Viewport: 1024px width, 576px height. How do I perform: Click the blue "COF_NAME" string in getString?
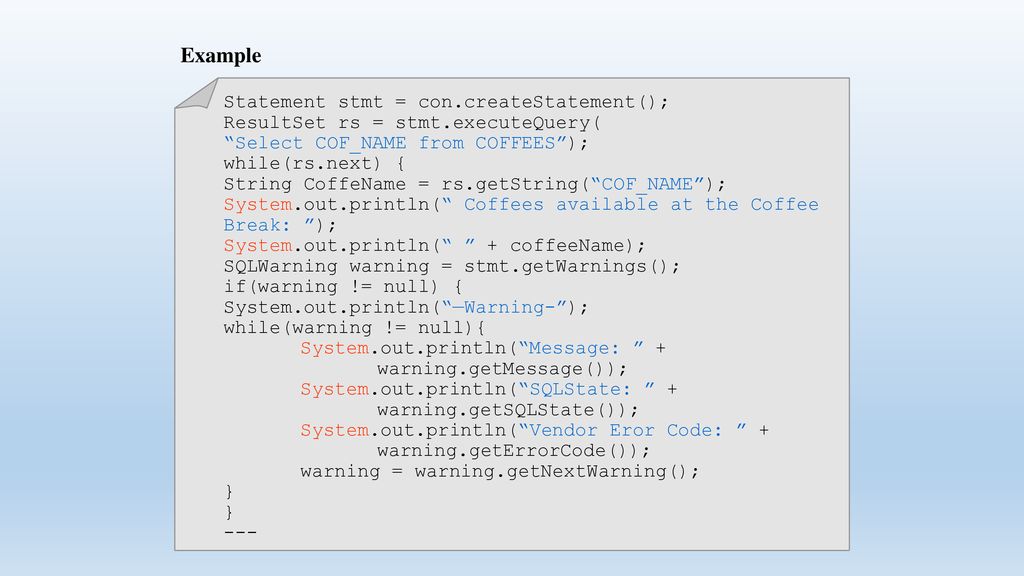click(647, 184)
